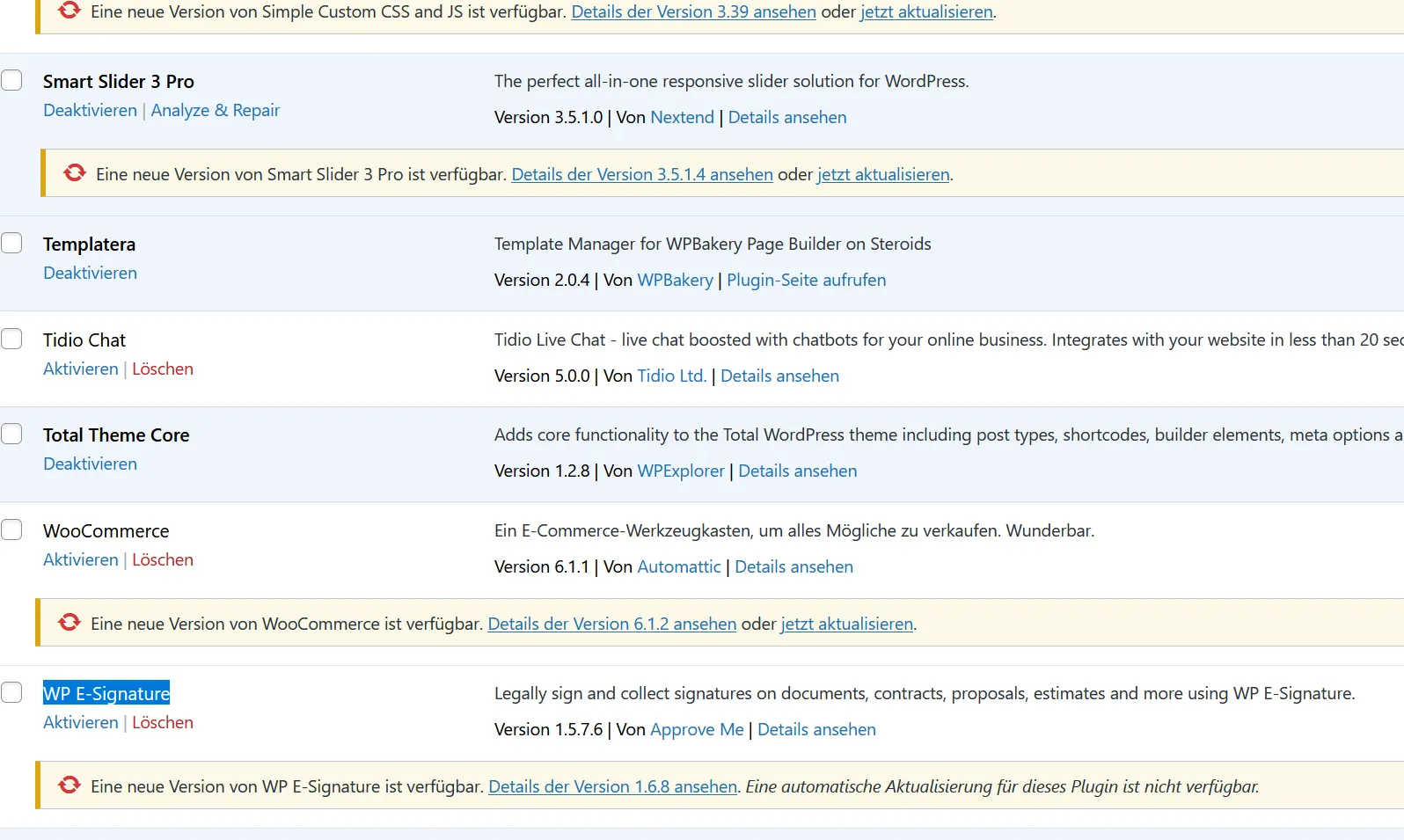This screenshot has width=1404, height=840.
Task: Click the Version 3.5.1.0 text
Action: point(549,117)
